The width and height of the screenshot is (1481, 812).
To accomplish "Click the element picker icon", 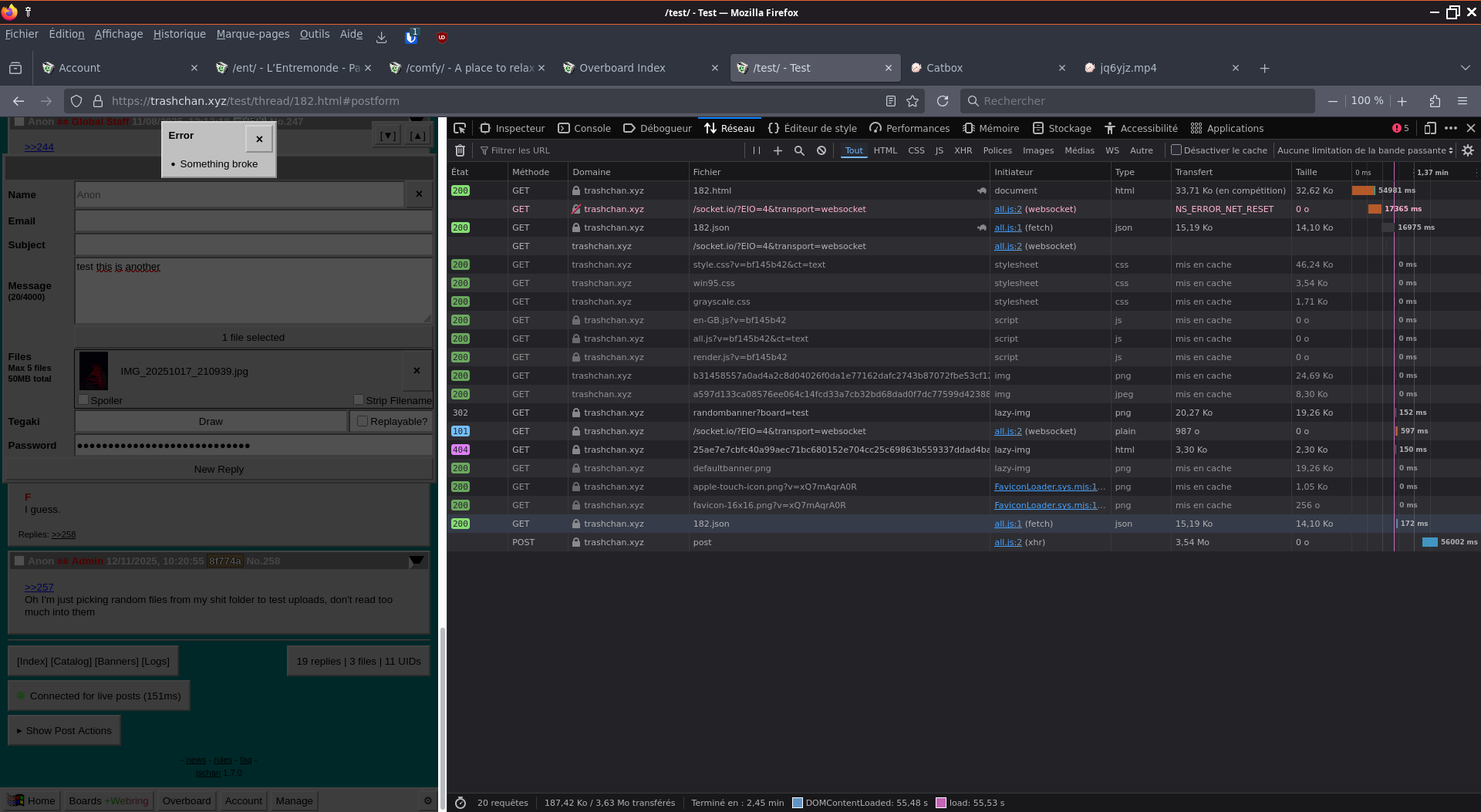I will [460, 128].
